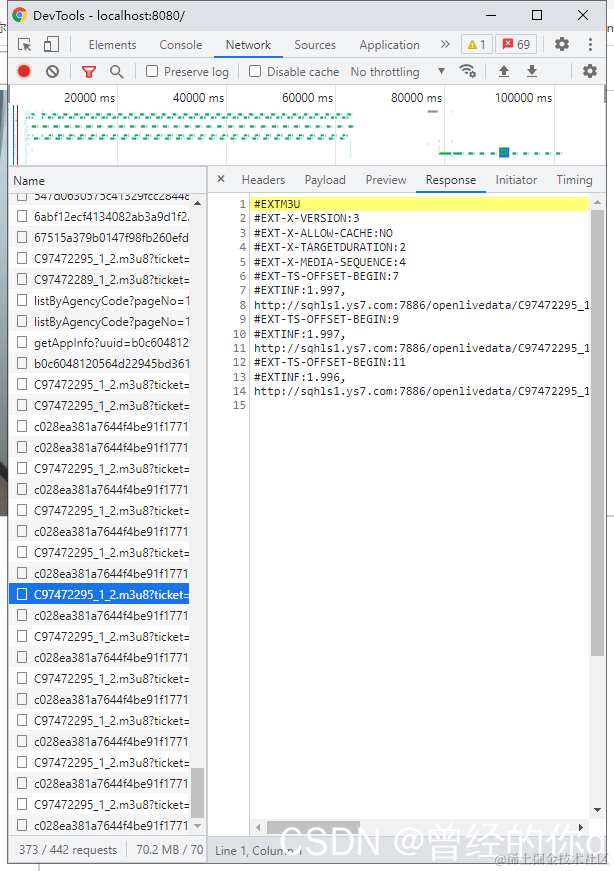View the request Preview tab
Screen dimensions: 614x871
click(x=386, y=180)
